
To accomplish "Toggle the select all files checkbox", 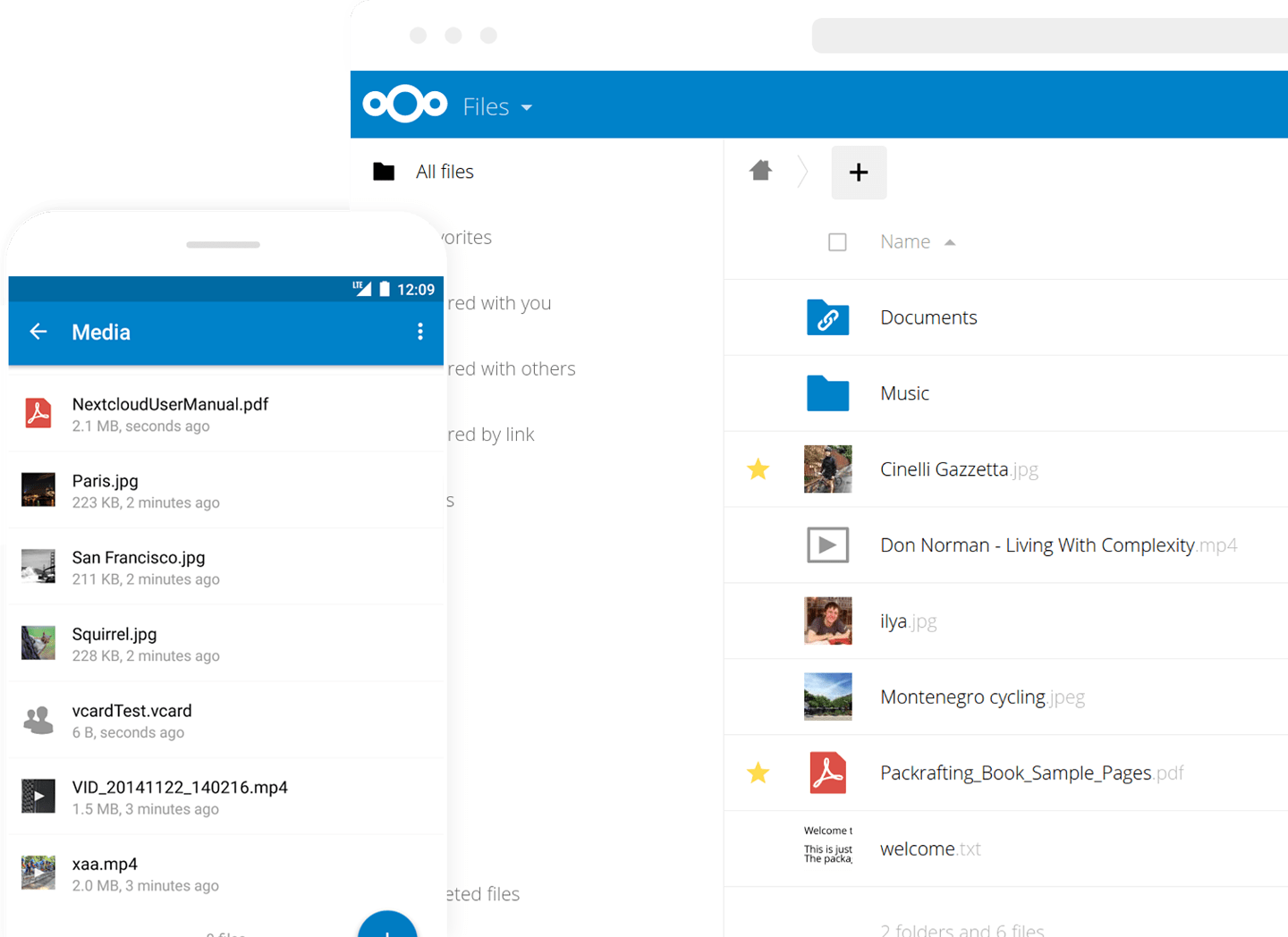I will pos(837,242).
